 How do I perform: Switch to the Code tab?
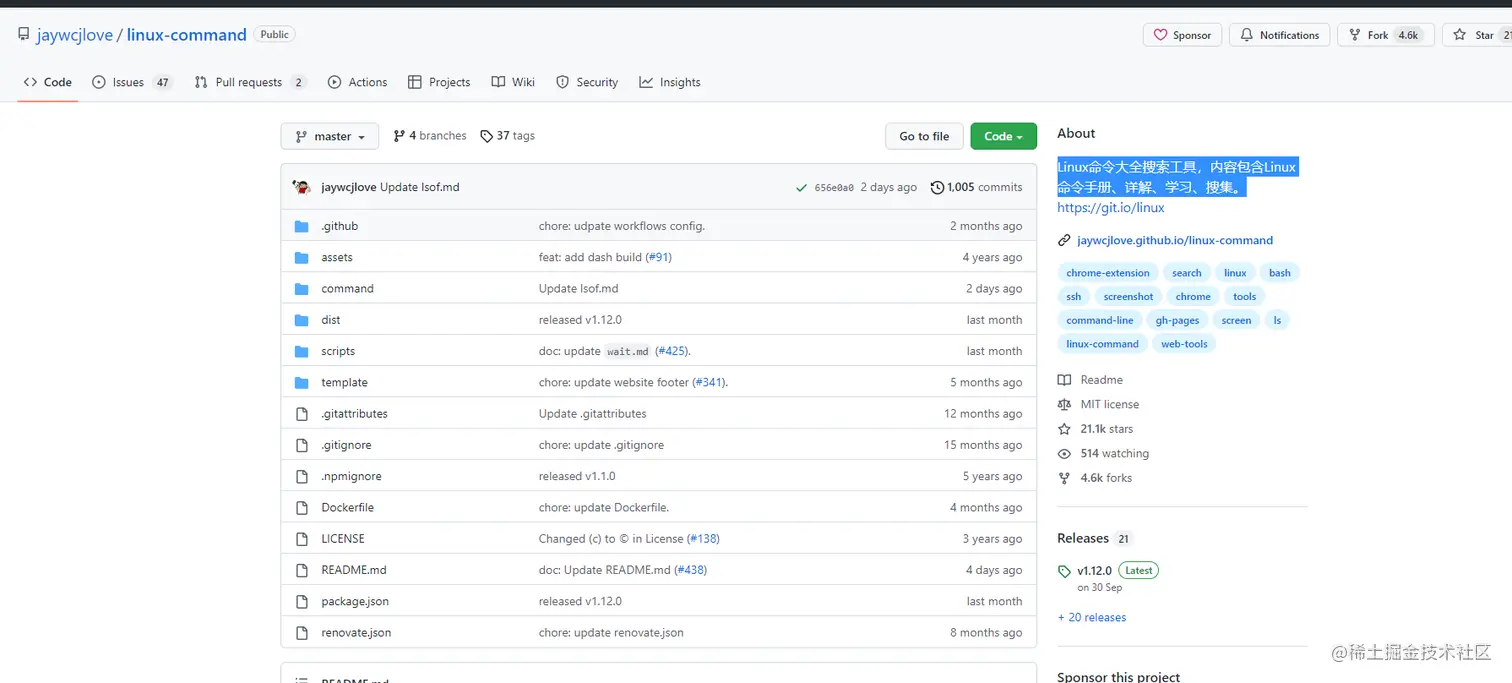[48, 82]
